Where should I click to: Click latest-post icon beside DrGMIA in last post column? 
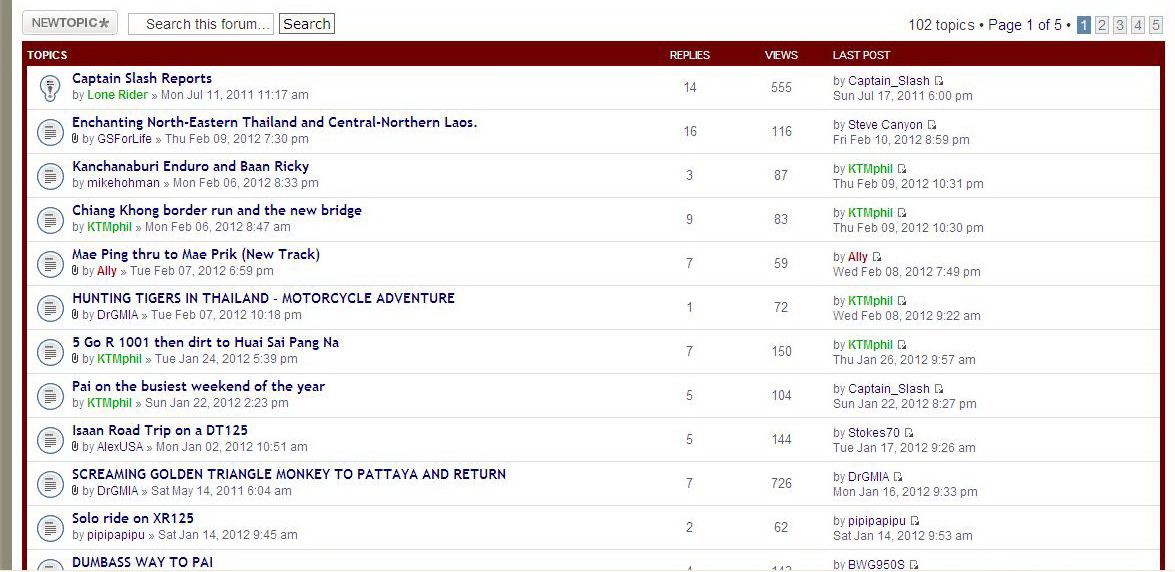tap(898, 477)
